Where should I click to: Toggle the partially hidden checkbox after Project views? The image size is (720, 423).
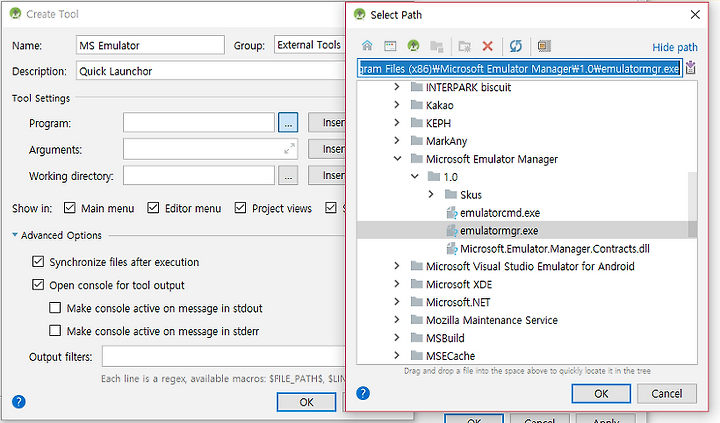click(331, 208)
